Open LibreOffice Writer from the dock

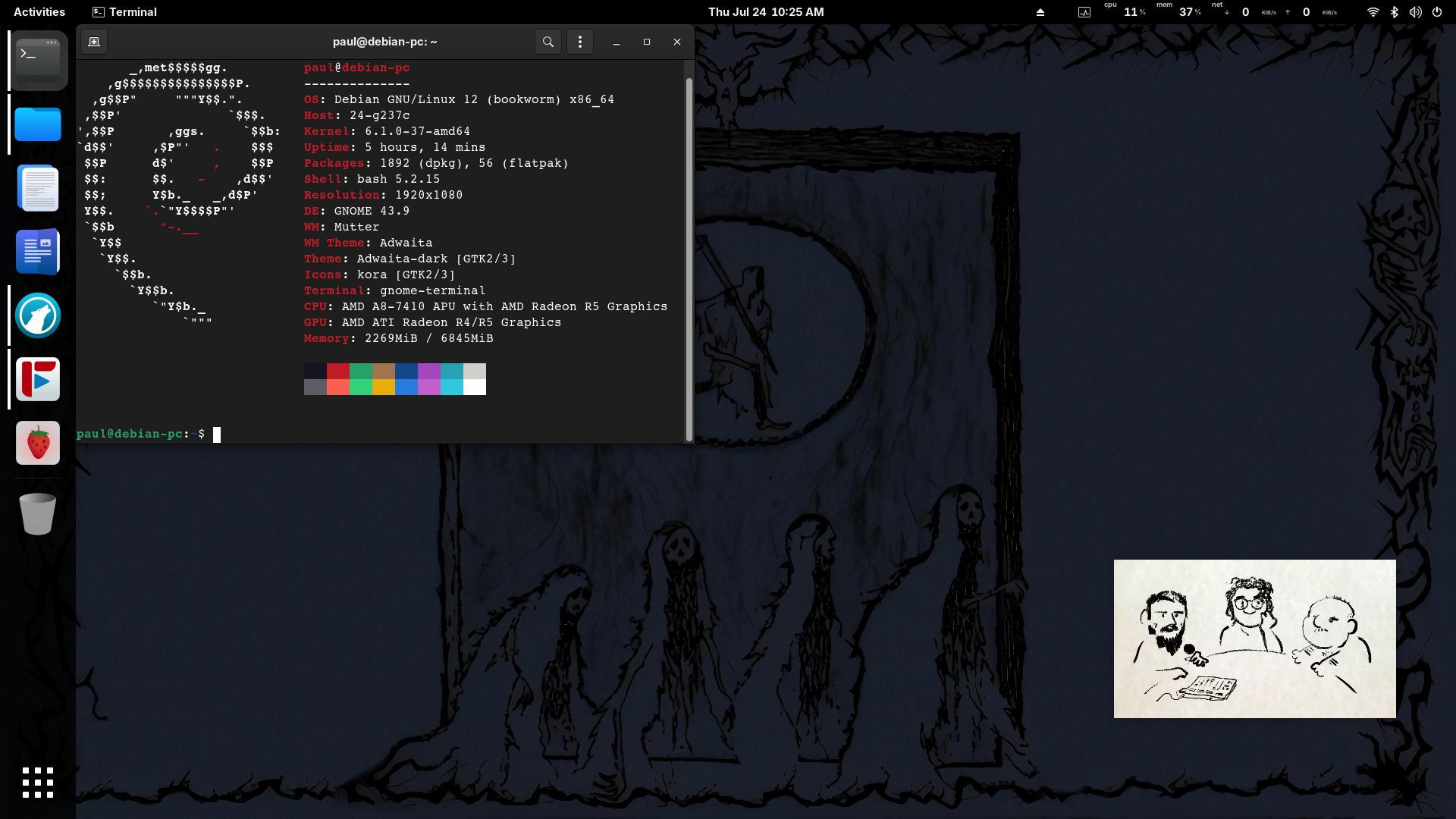pyautogui.click(x=38, y=252)
